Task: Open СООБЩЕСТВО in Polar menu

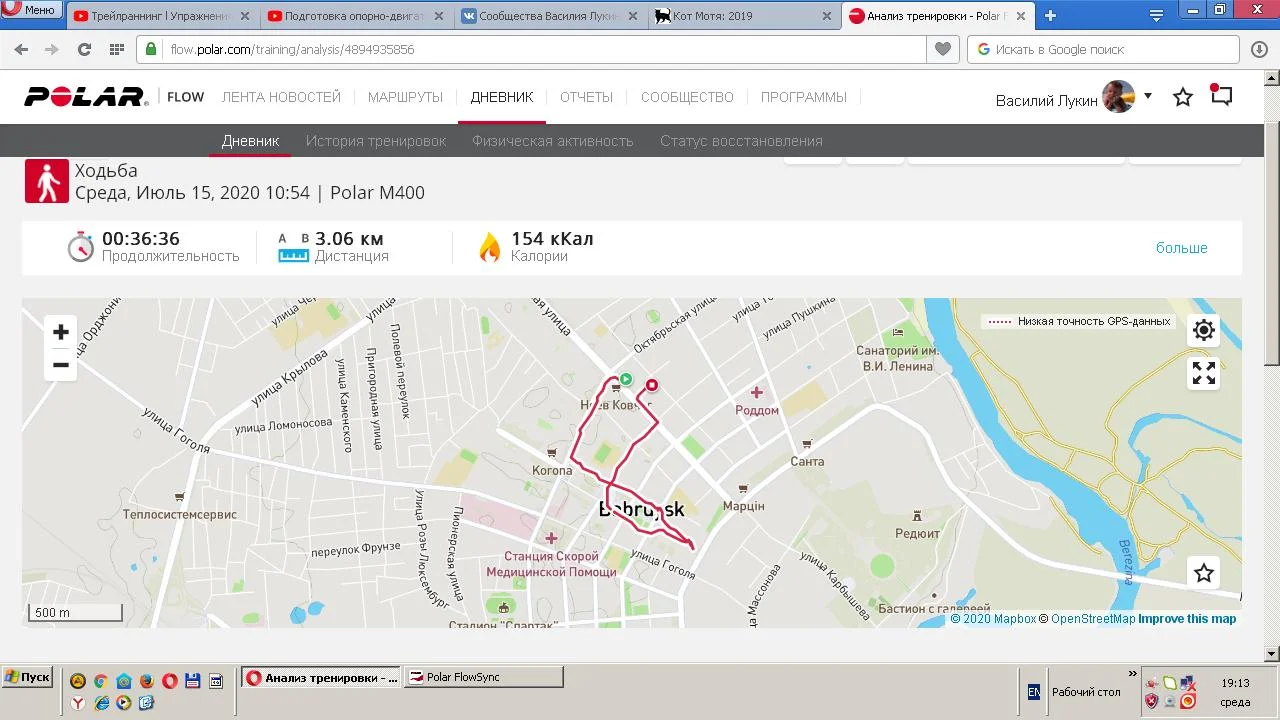Action: click(687, 97)
